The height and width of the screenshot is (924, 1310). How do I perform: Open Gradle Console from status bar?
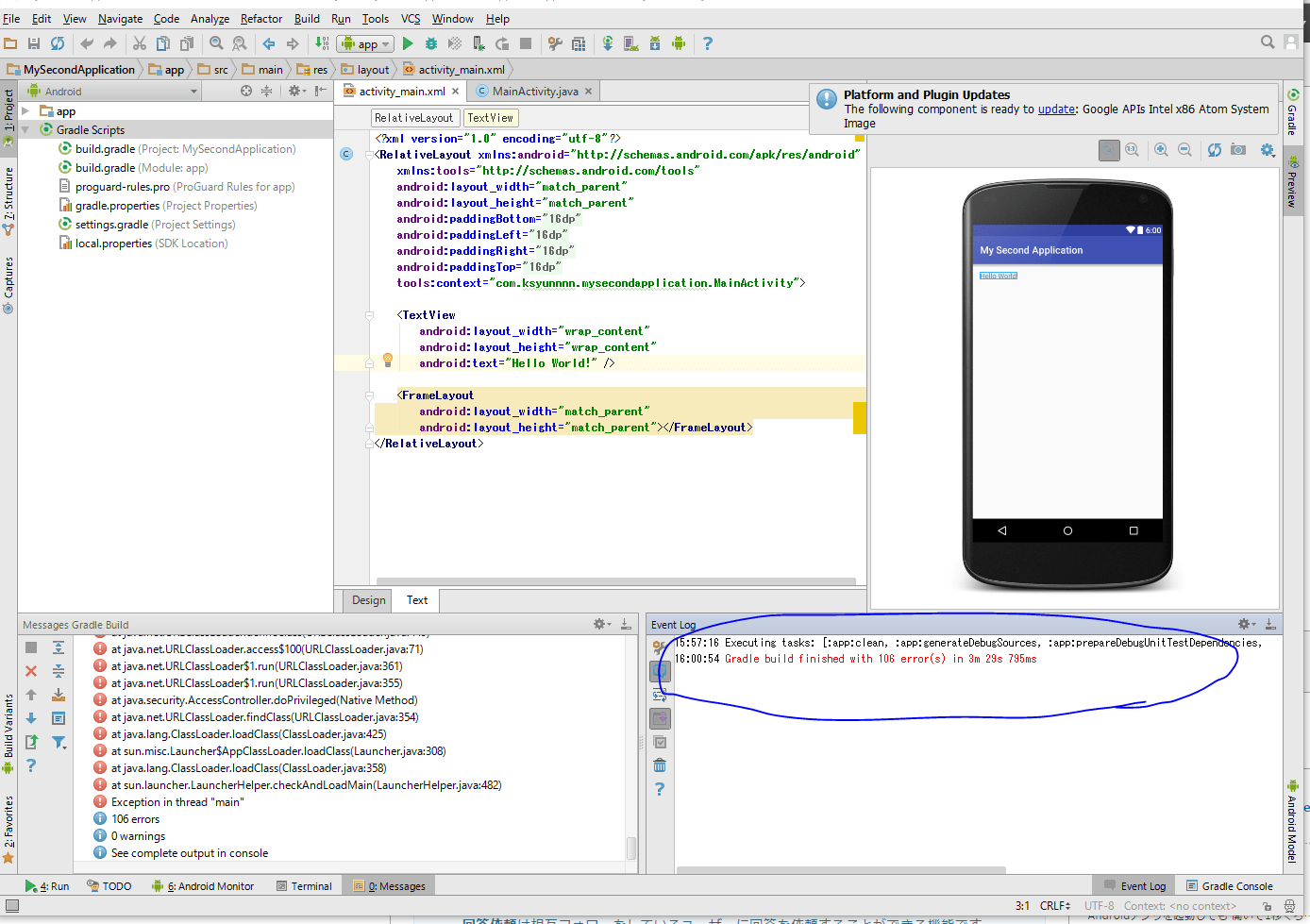(1230, 886)
